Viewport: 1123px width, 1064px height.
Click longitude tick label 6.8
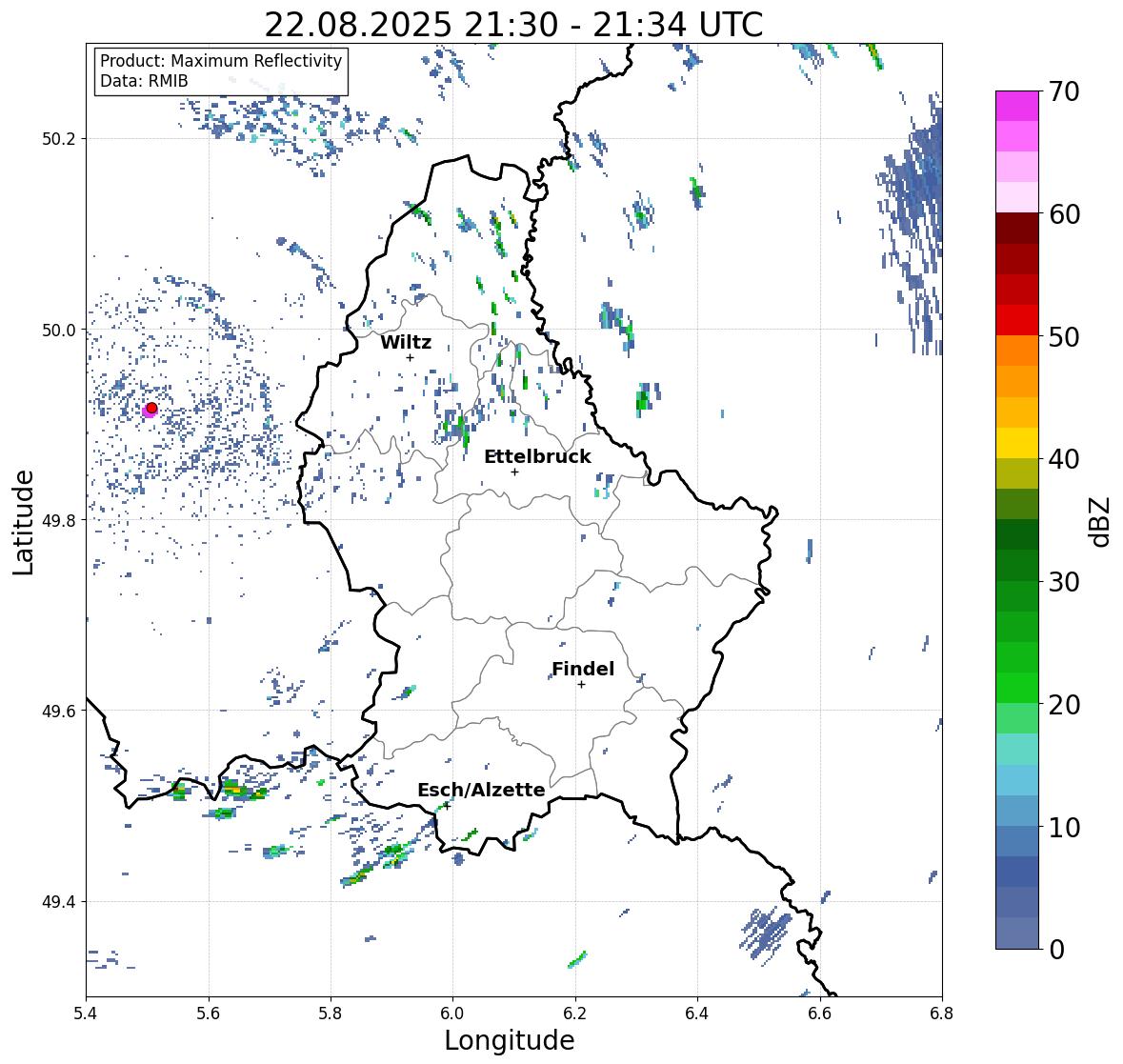tap(942, 1013)
